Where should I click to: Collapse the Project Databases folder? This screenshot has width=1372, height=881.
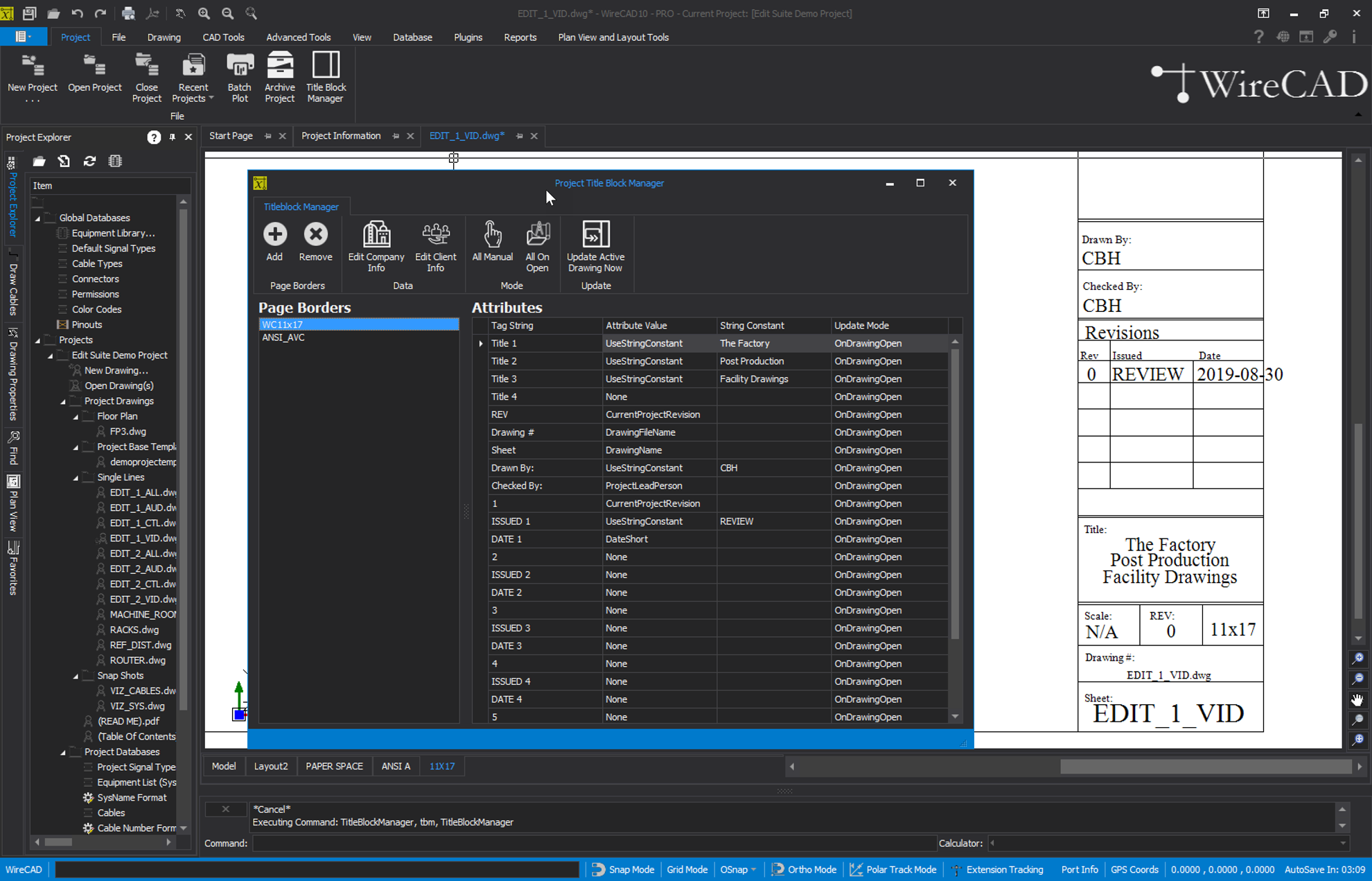(x=63, y=751)
